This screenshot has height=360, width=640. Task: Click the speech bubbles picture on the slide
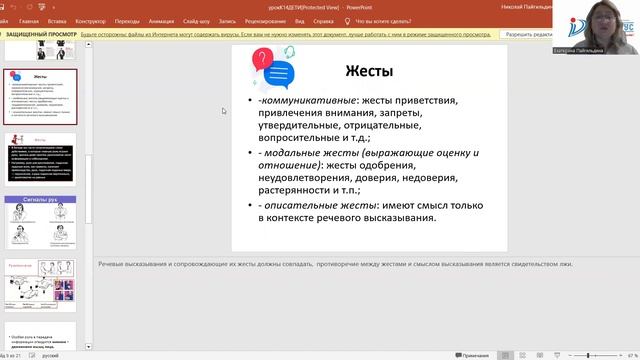pos(273,68)
